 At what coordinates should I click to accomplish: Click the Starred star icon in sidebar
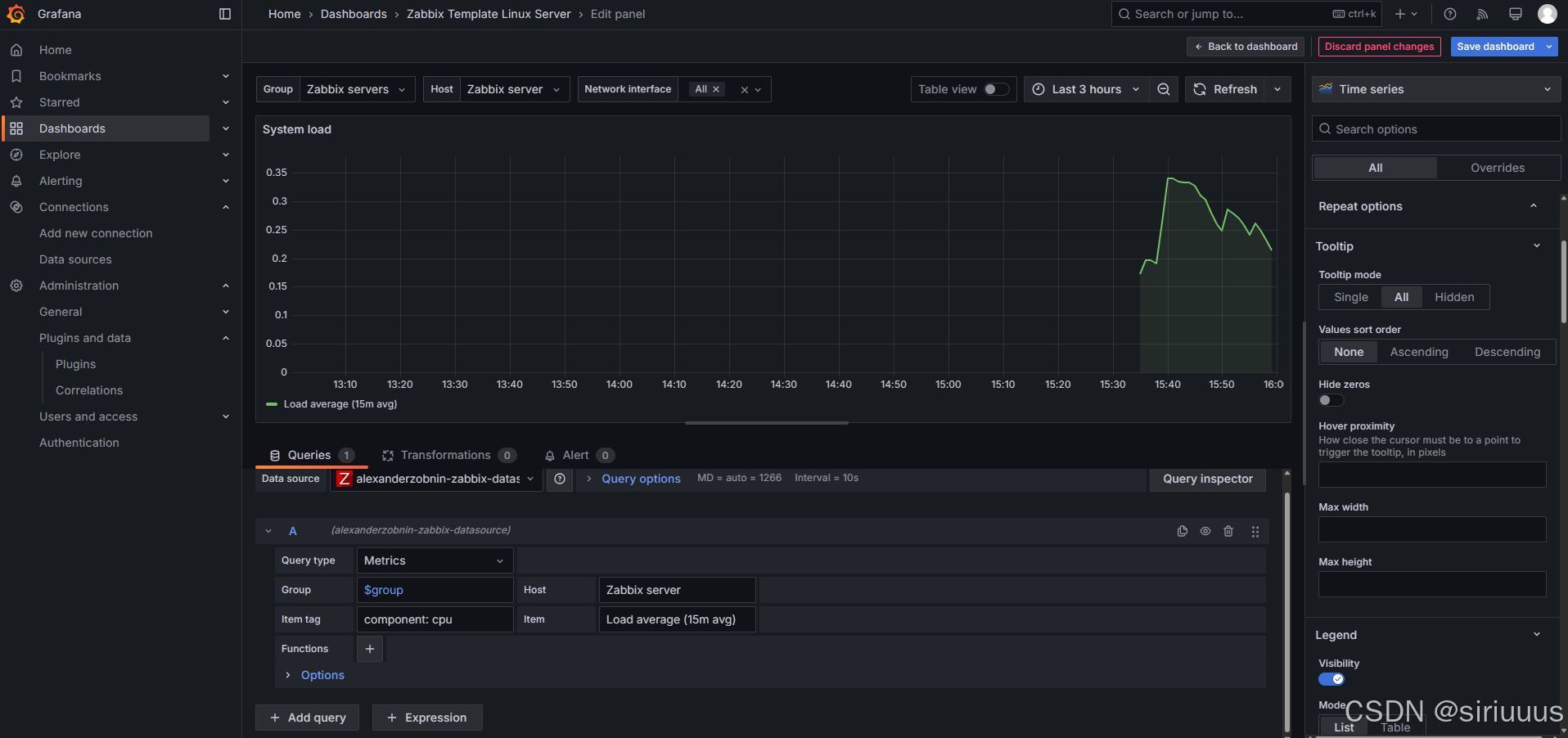(x=16, y=102)
